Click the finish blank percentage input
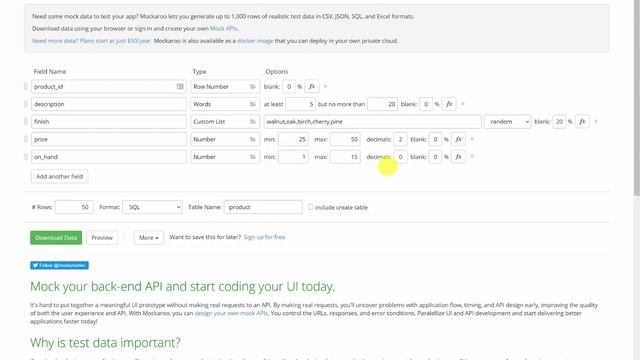Image resolution: width=640 pixels, height=360 pixels. click(x=560, y=122)
